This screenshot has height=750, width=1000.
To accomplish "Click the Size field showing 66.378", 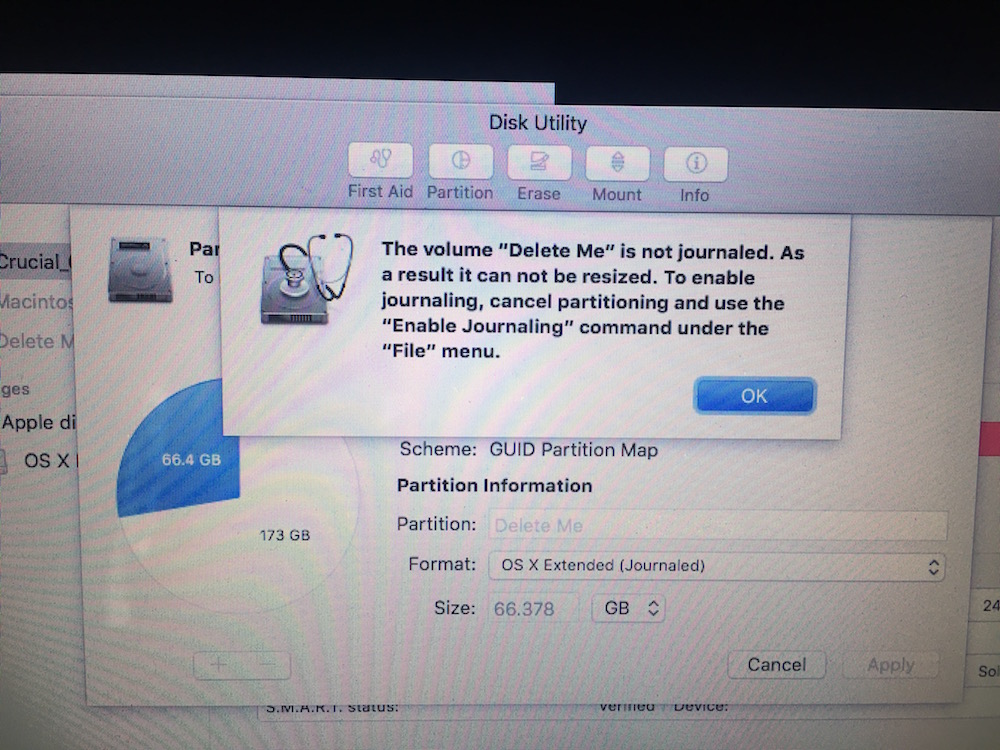I will (534, 608).
